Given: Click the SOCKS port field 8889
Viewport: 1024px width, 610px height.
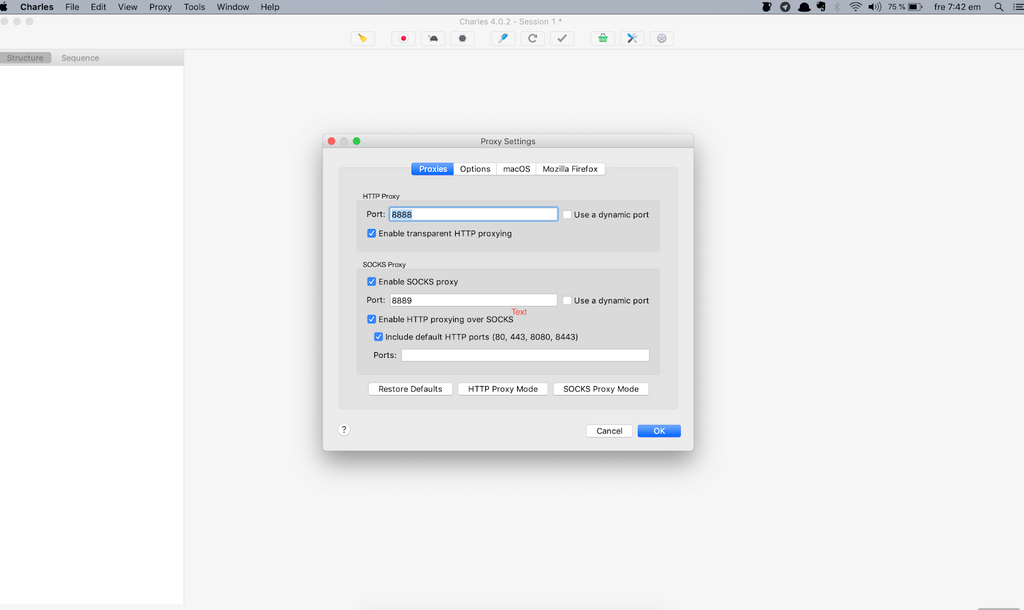Looking at the screenshot, I should (x=473, y=300).
